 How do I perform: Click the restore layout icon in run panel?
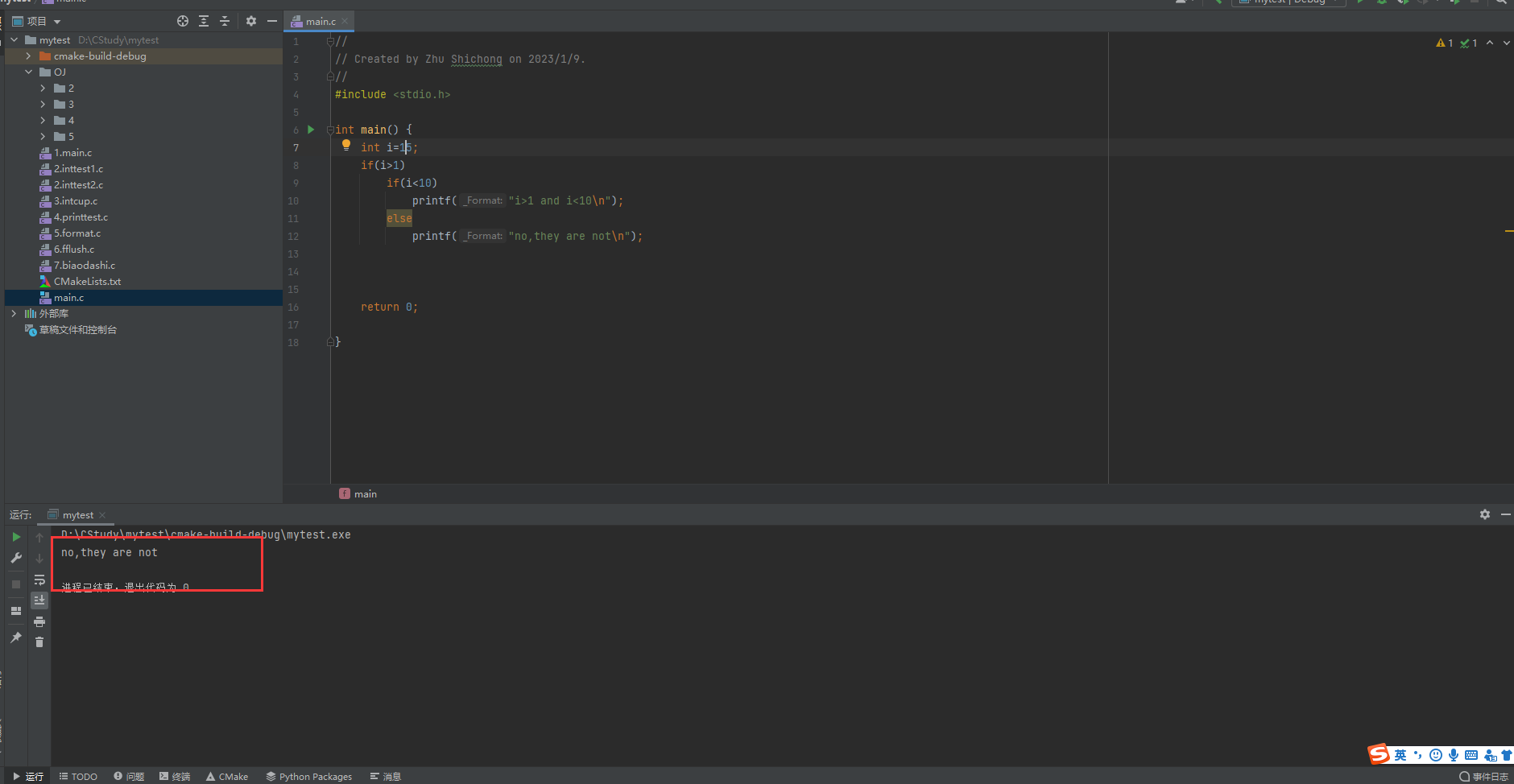coord(16,611)
